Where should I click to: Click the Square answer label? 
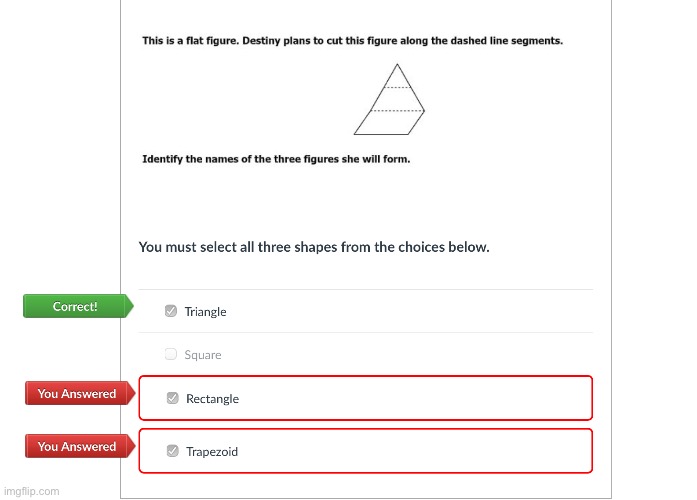click(x=203, y=355)
